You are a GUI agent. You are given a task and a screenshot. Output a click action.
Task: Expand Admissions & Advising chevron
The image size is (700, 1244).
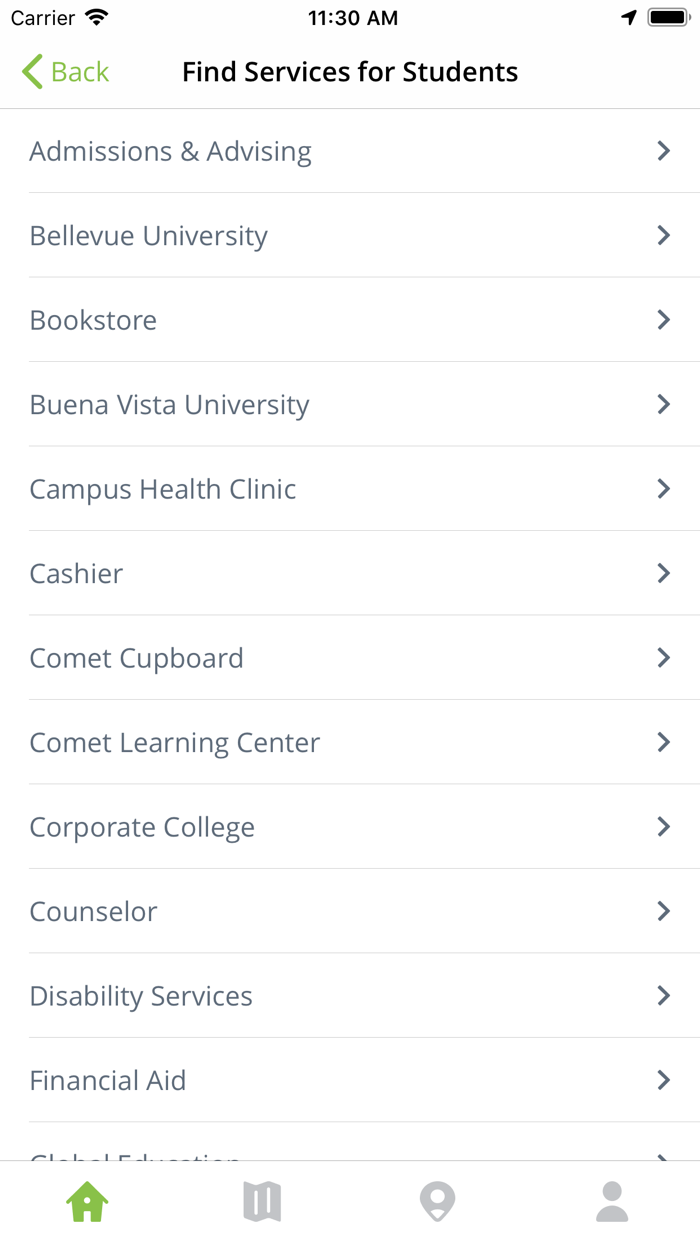tap(663, 151)
